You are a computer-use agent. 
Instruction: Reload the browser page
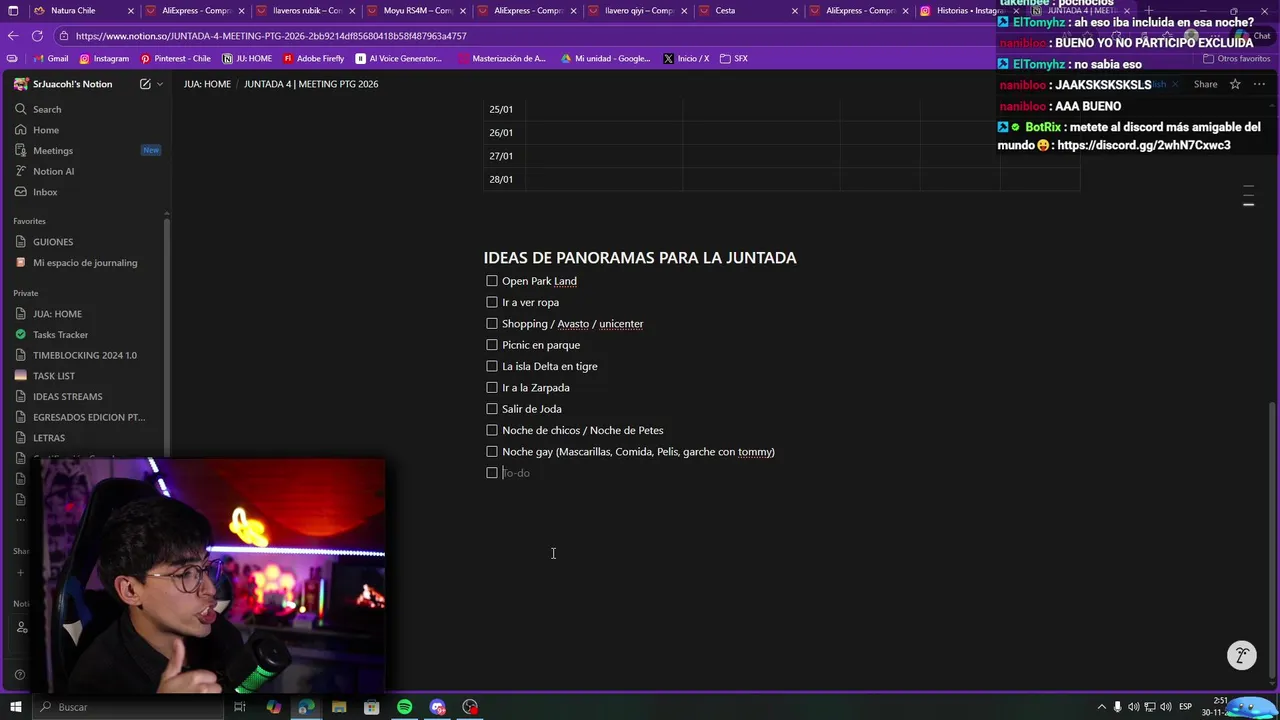pyautogui.click(x=37, y=35)
